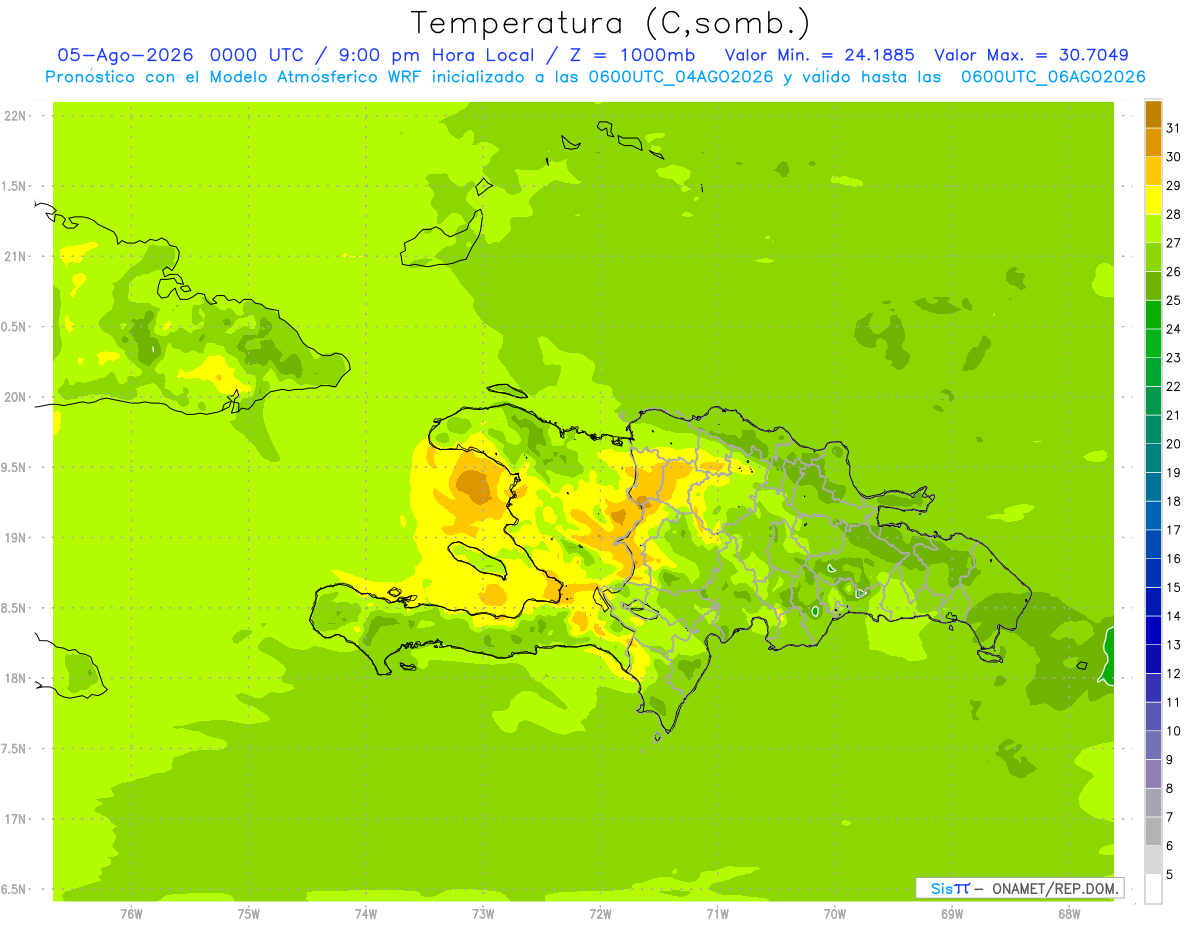Click the longitude label "76W"
This screenshot has width=1200, height=927.
click(131, 914)
